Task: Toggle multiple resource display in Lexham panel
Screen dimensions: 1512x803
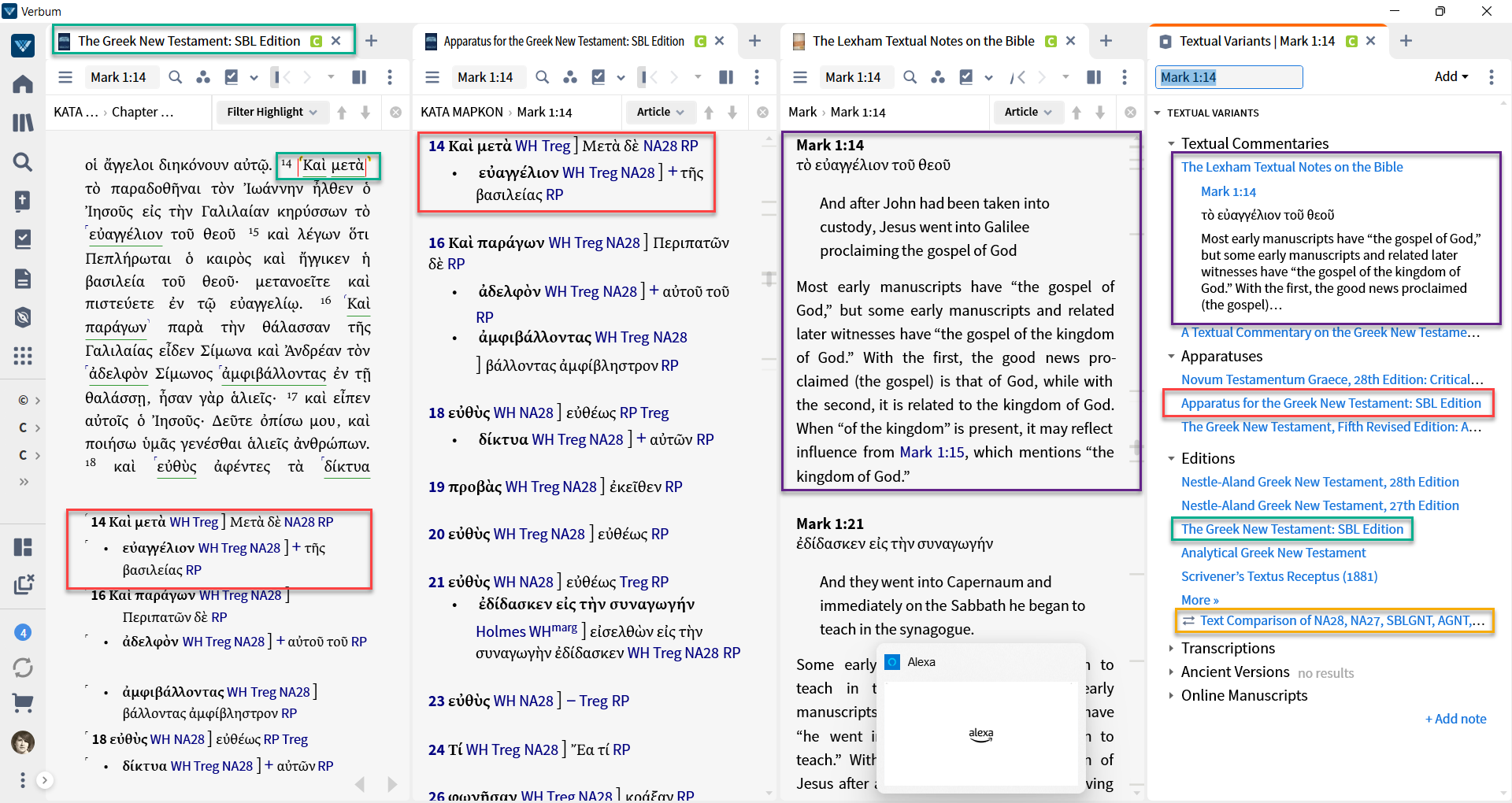Action: 1094,77
